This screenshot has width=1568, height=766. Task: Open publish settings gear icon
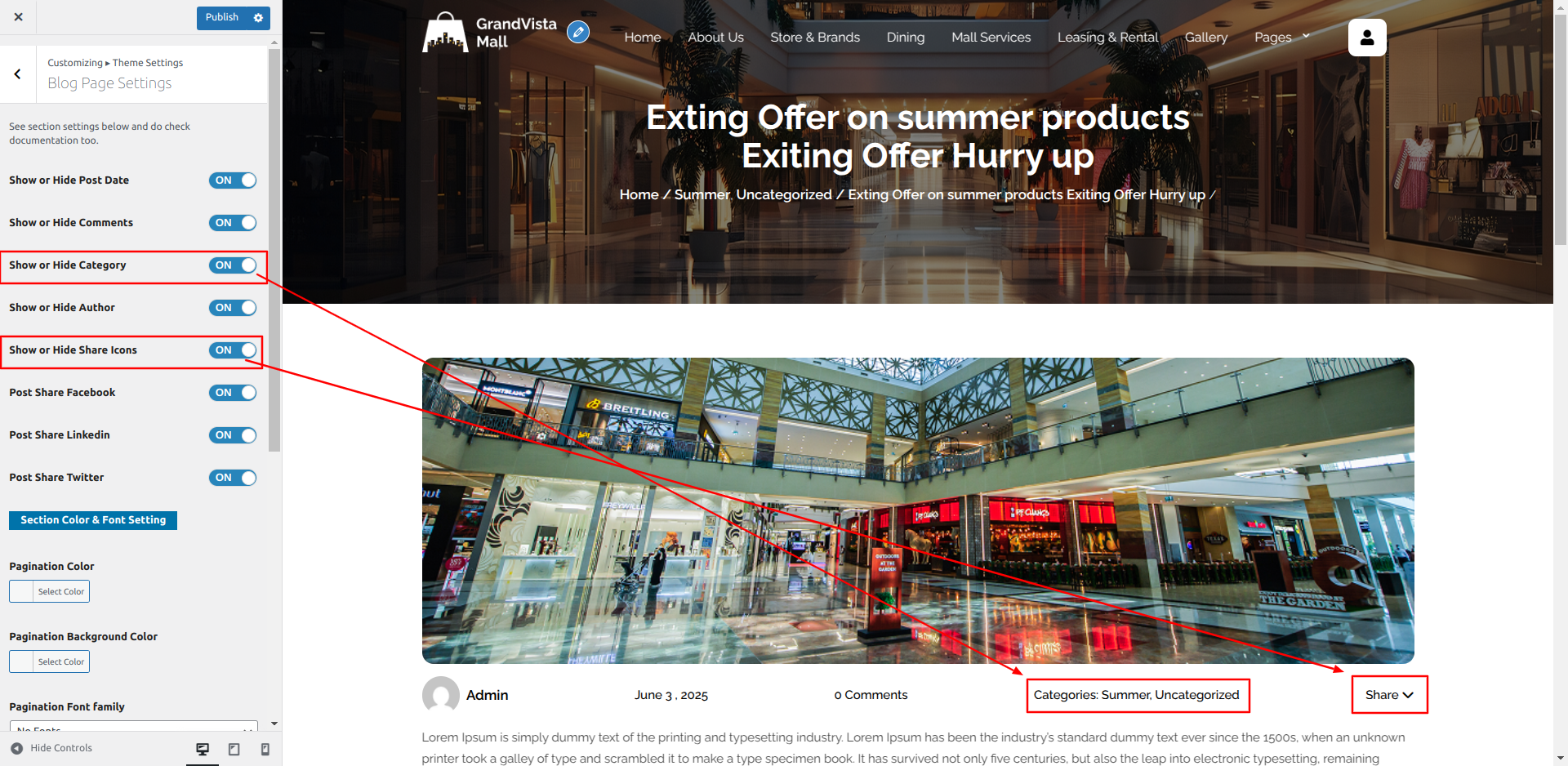(x=258, y=18)
